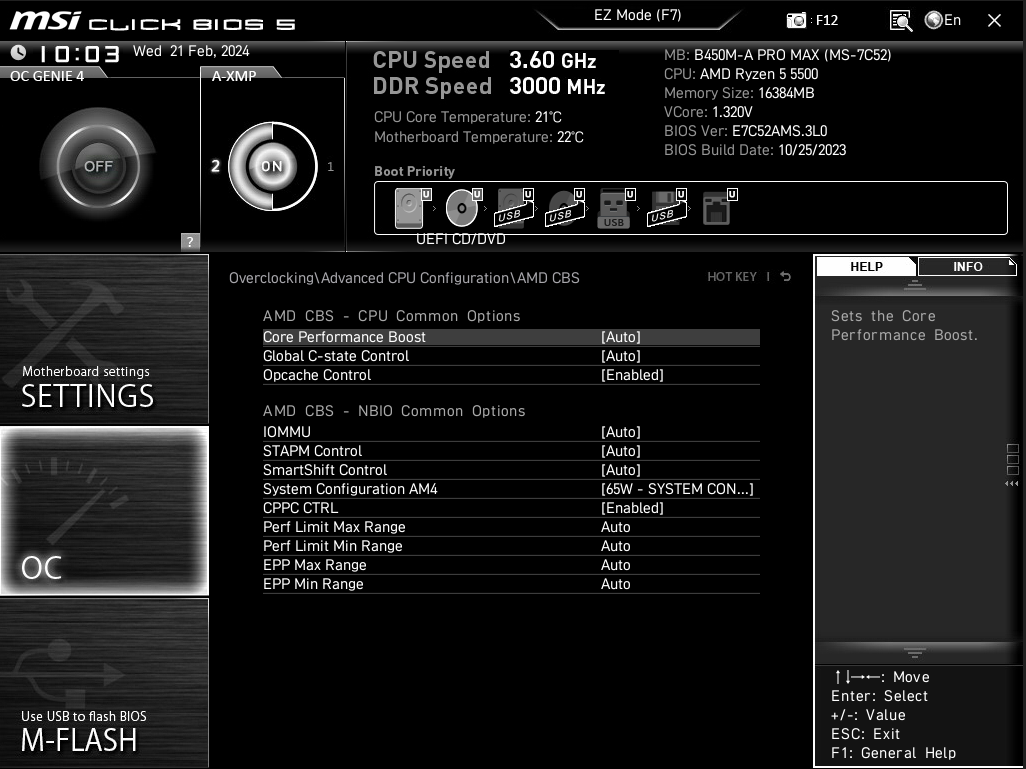
Task: Click the date Wed 21 Feb, 2024
Action: coord(191,51)
